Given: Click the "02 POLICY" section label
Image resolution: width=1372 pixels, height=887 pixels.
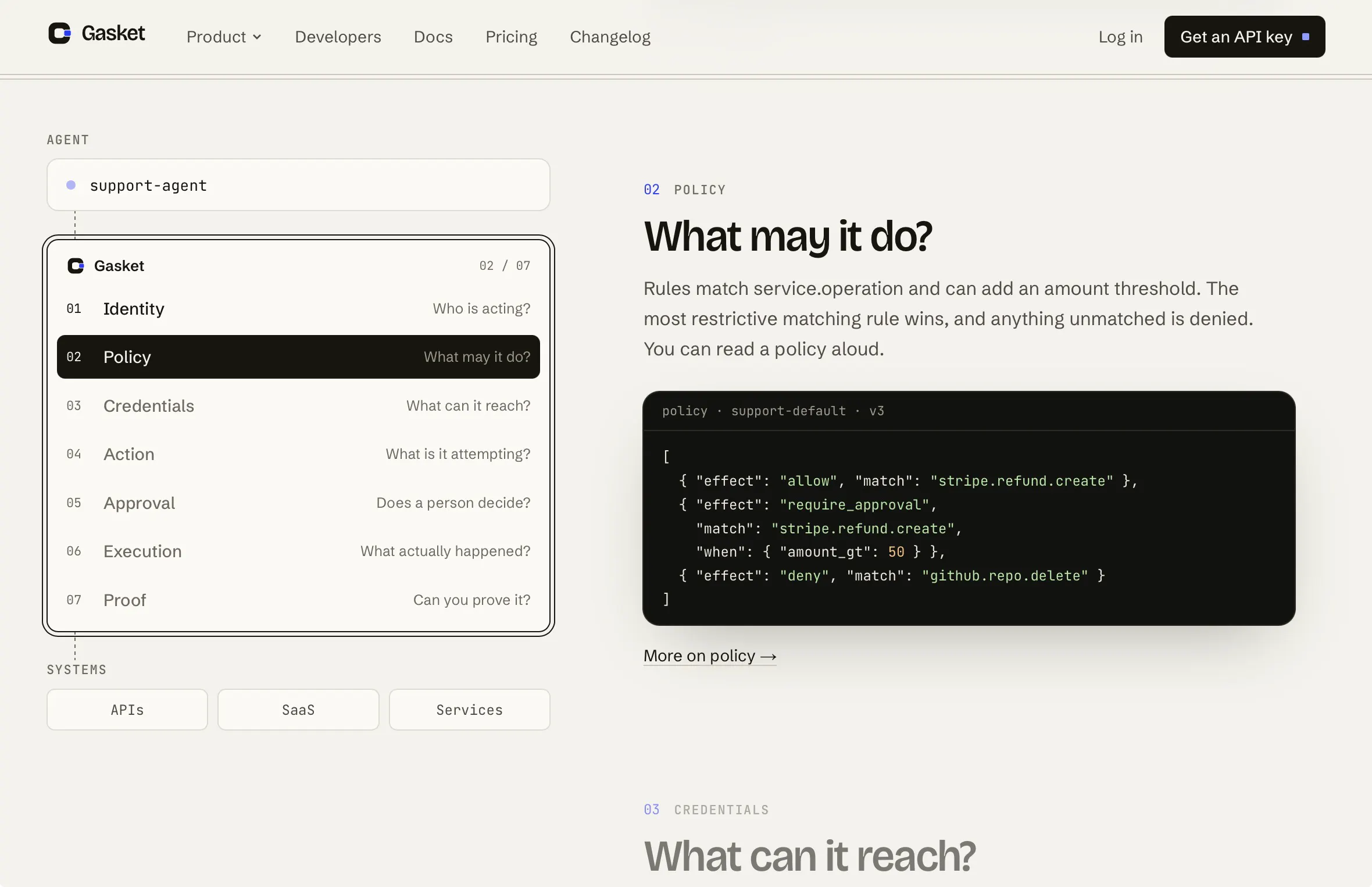Looking at the screenshot, I should tap(685, 190).
